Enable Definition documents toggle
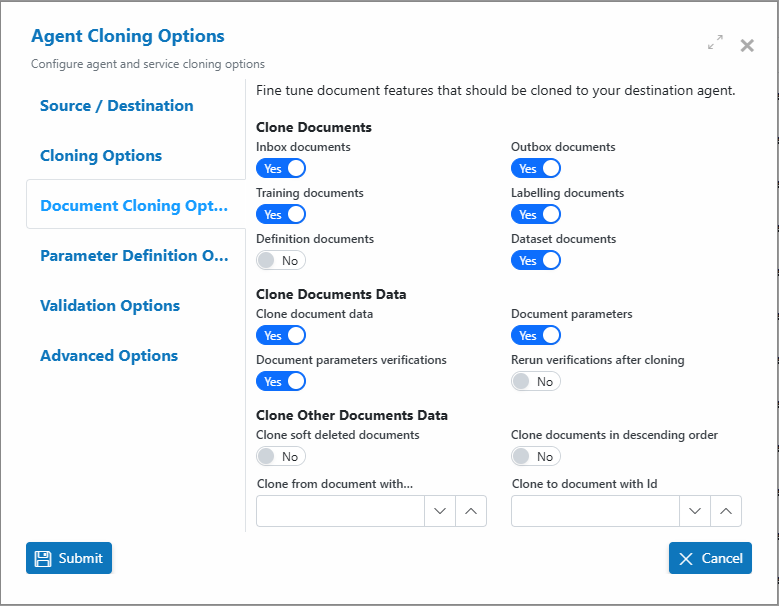Image resolution: width=779 pixels, height=606 pixels. coord(281,260)
